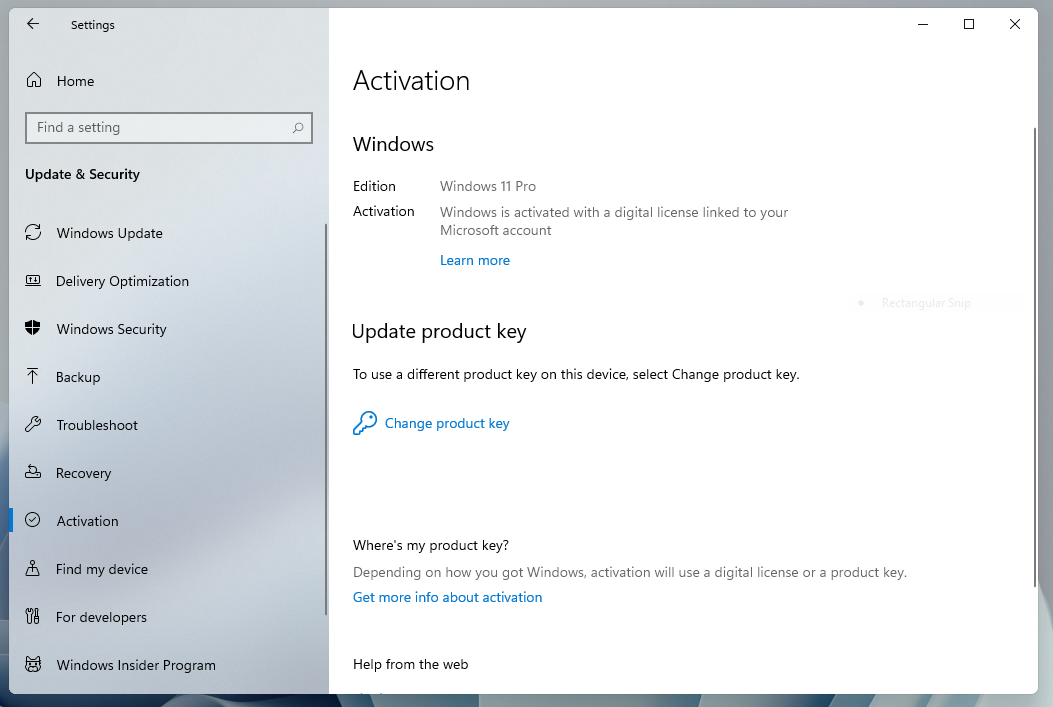
Task: Select Recovery in the sidebar
Action: 168,473
